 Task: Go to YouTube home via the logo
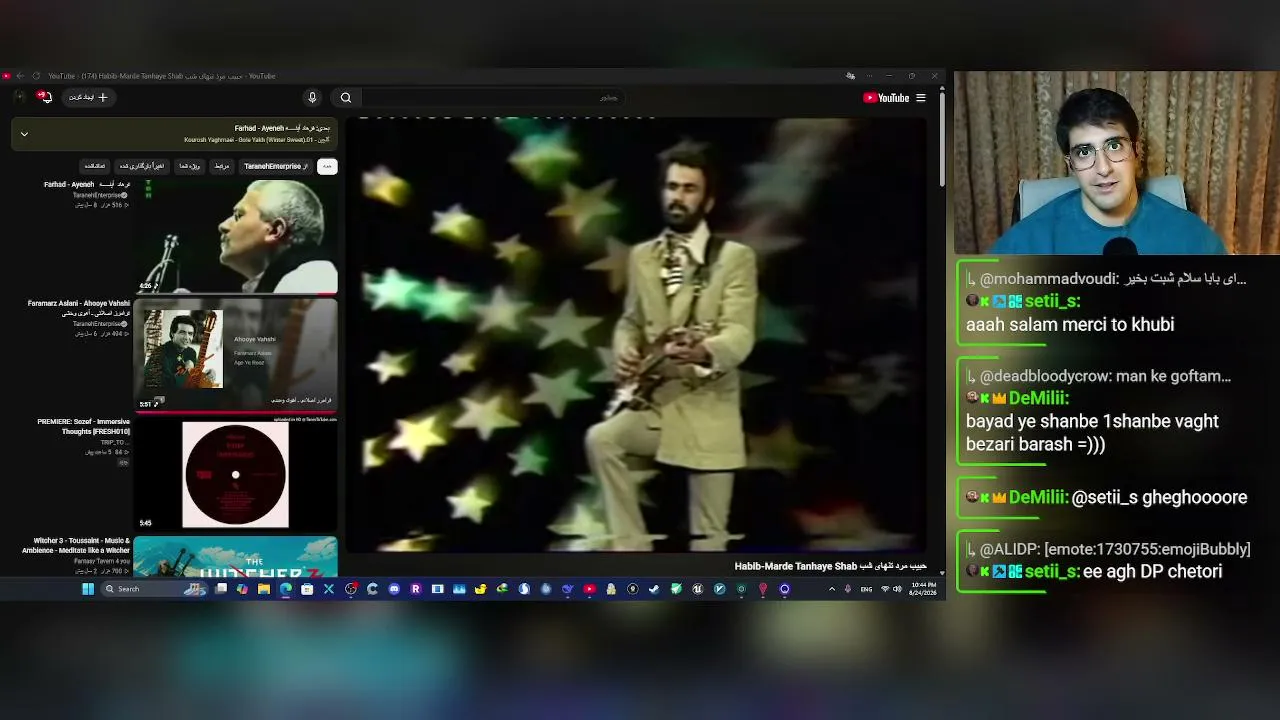tap(886, 98)
